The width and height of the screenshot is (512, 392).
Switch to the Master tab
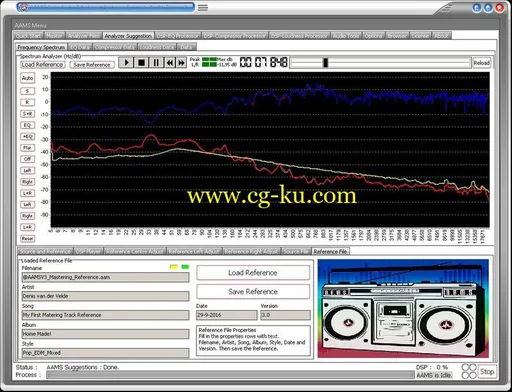54,36
